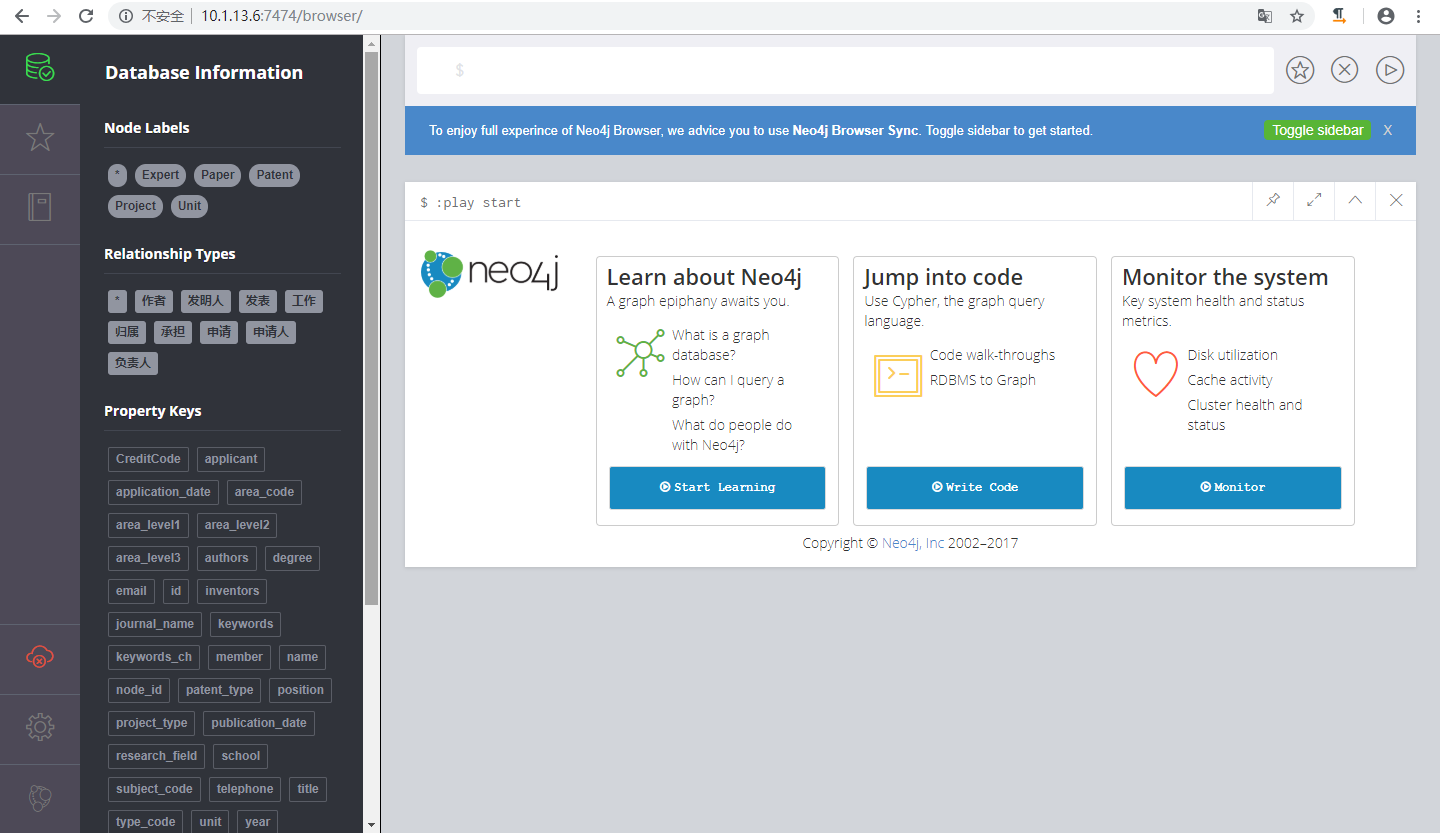
Task: Dismiss the Browser Sync banner
Action: click(x=1387, y=131)
